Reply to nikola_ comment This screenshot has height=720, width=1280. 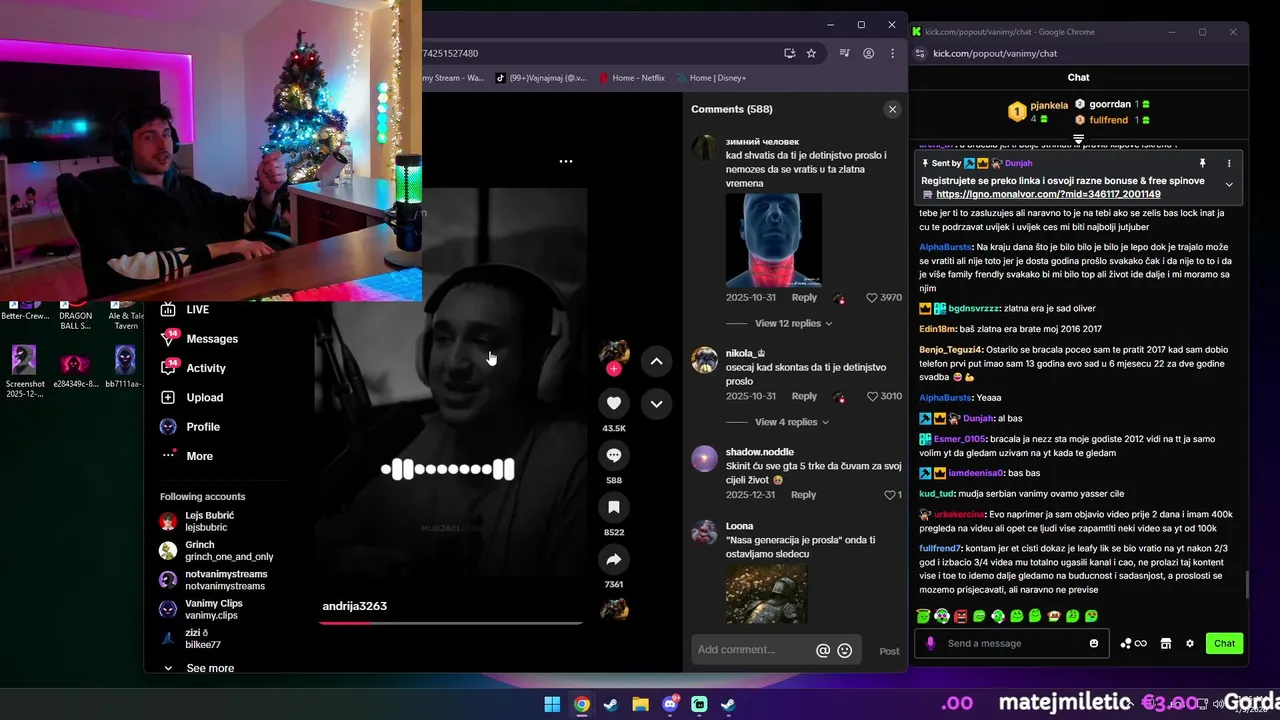[804, 397]
